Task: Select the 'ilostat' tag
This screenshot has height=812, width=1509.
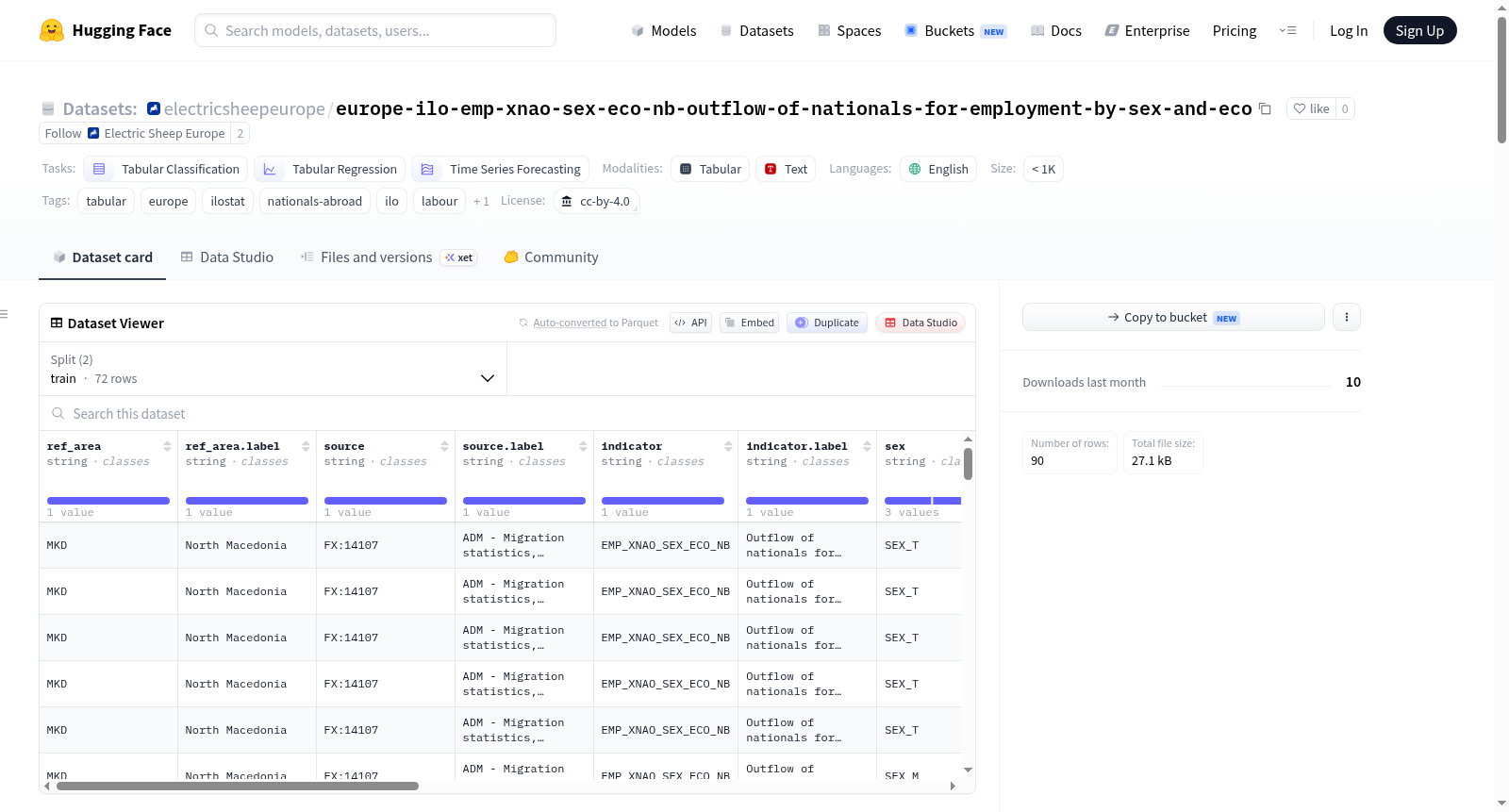Action: click(x=227, y=201)
